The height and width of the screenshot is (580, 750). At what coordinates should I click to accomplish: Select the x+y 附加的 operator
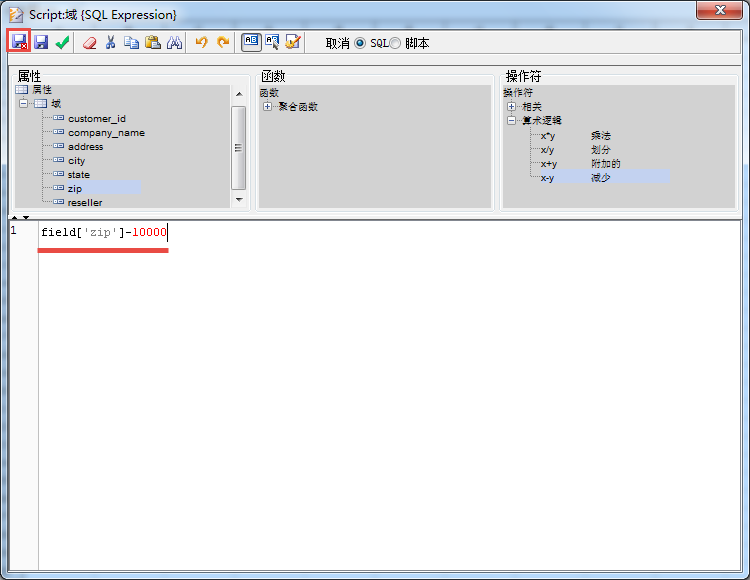pos(581,164)
